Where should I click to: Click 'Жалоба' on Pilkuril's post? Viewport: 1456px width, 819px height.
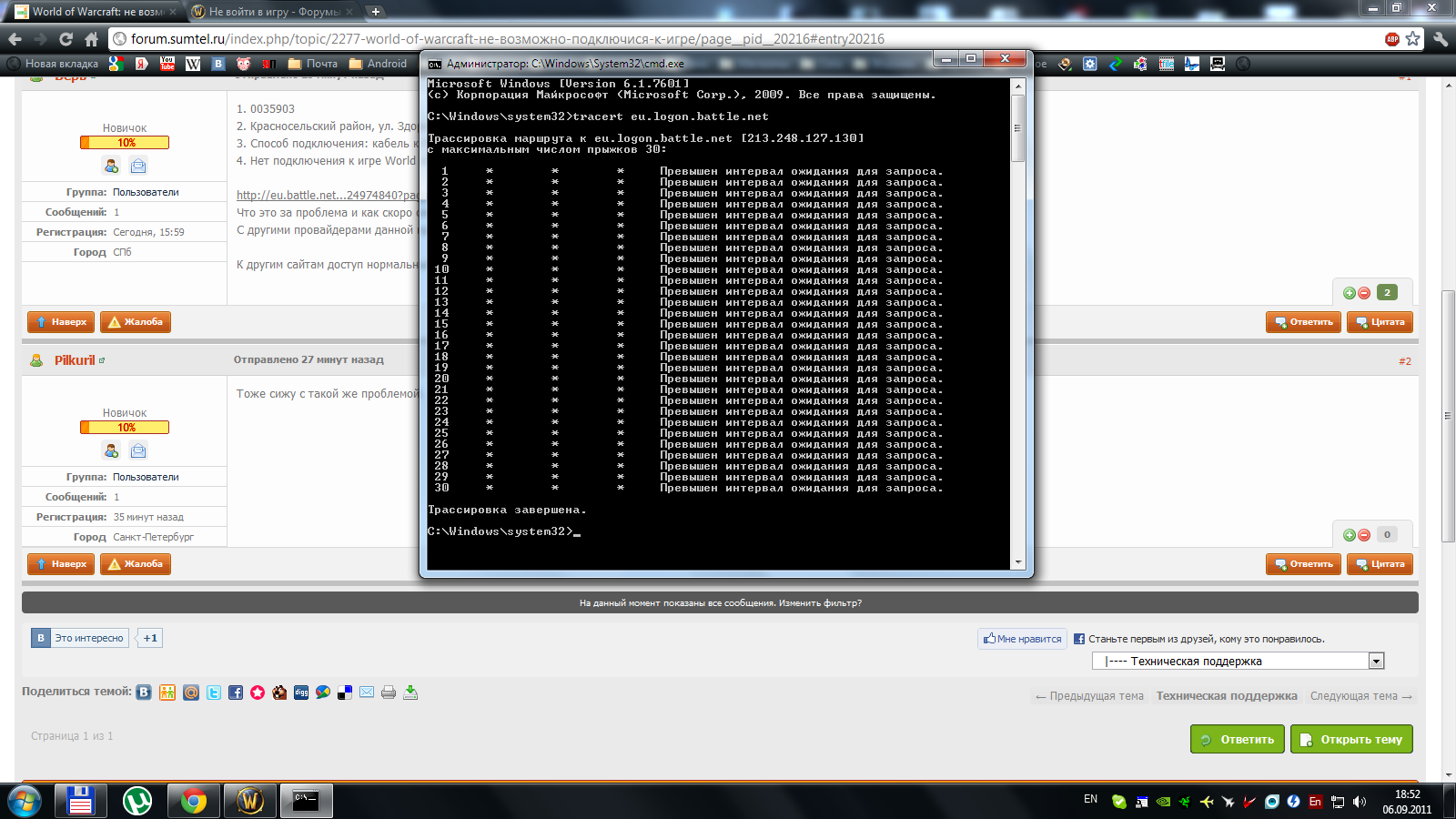(136, 564)
